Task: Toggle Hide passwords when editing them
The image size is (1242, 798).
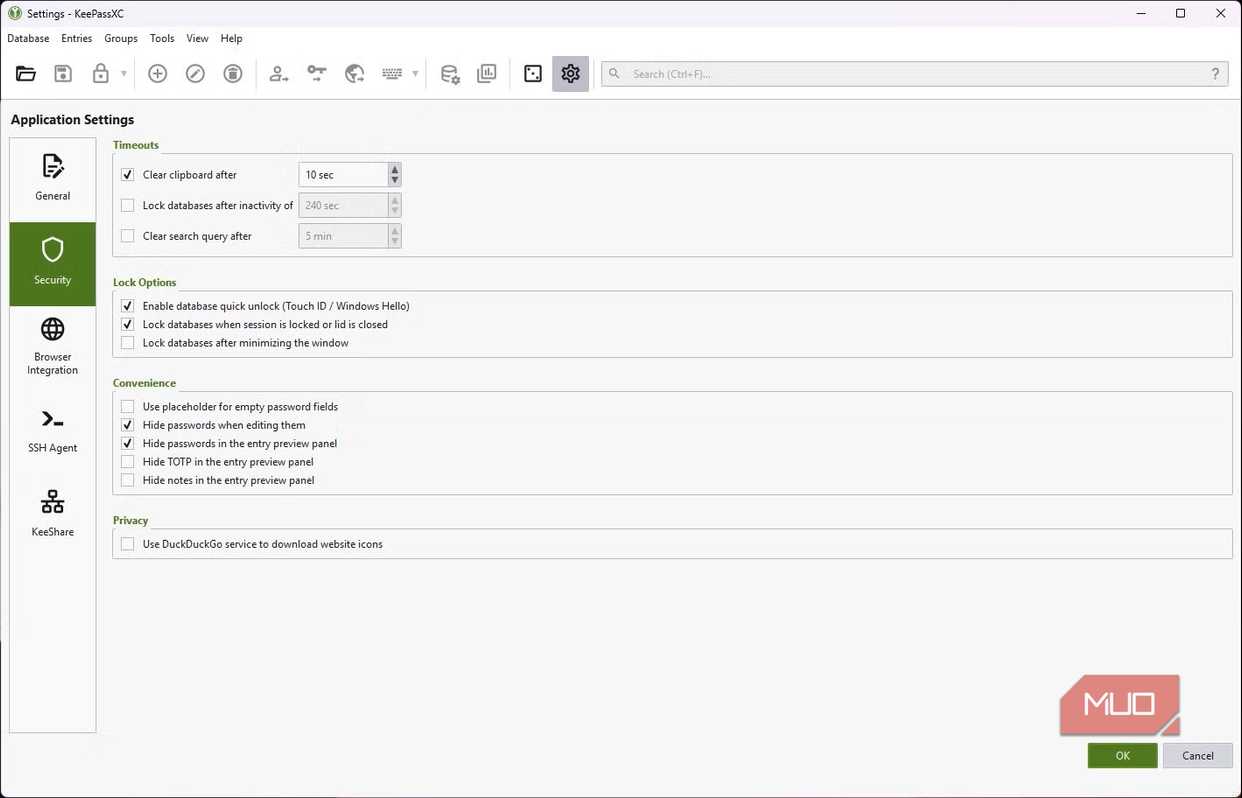Action: tap(127, 425)
